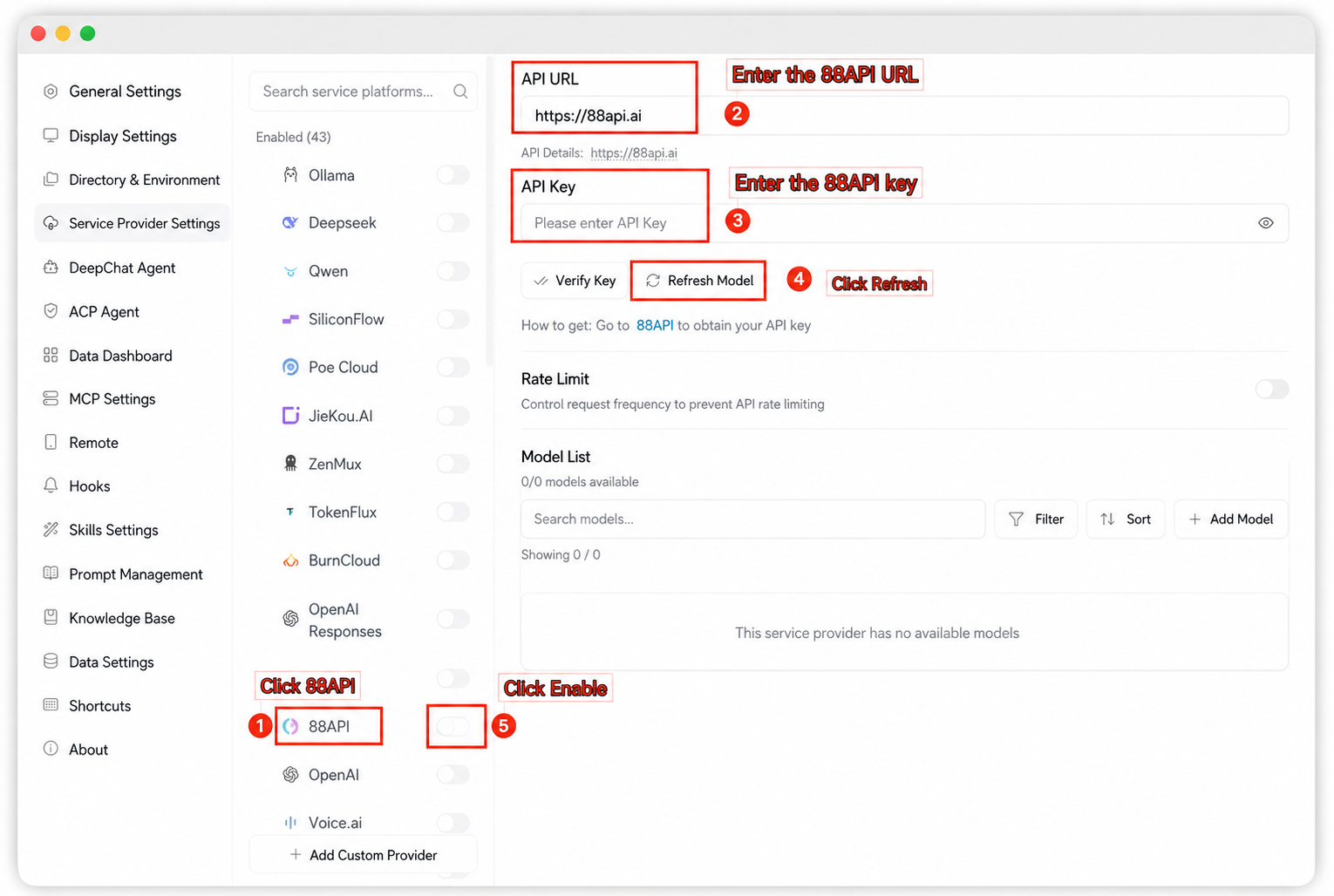Switch on the SiliconFlow toggle

[453, 319]
